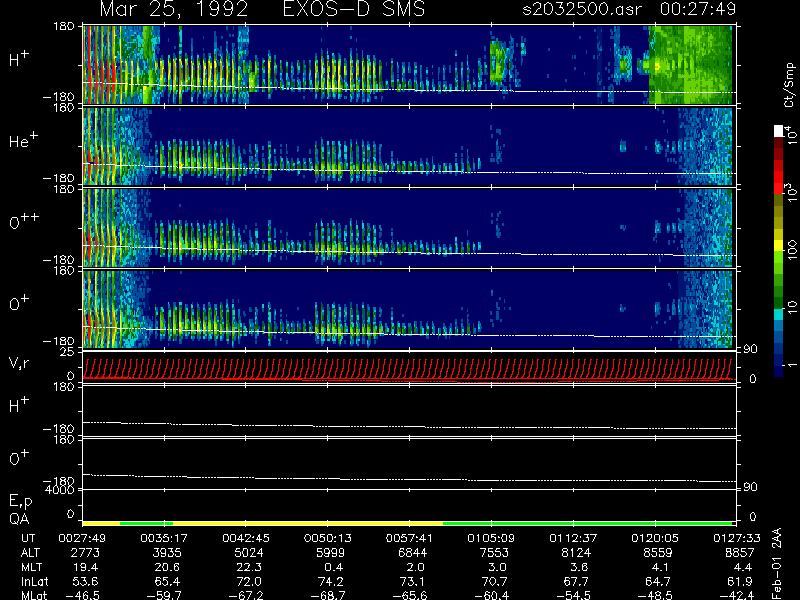Click the MLat value '-42.4'
This screenshot has width=800, height=600.
[x=738, y=595]
